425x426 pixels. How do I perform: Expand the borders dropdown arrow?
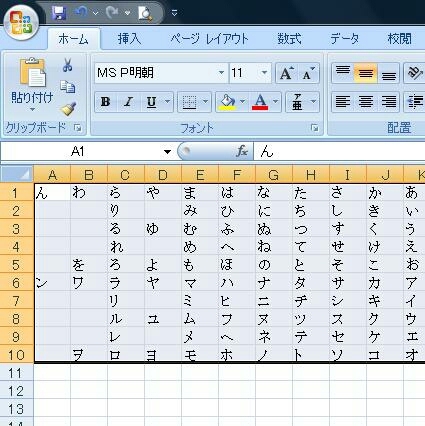coord(205,102)
